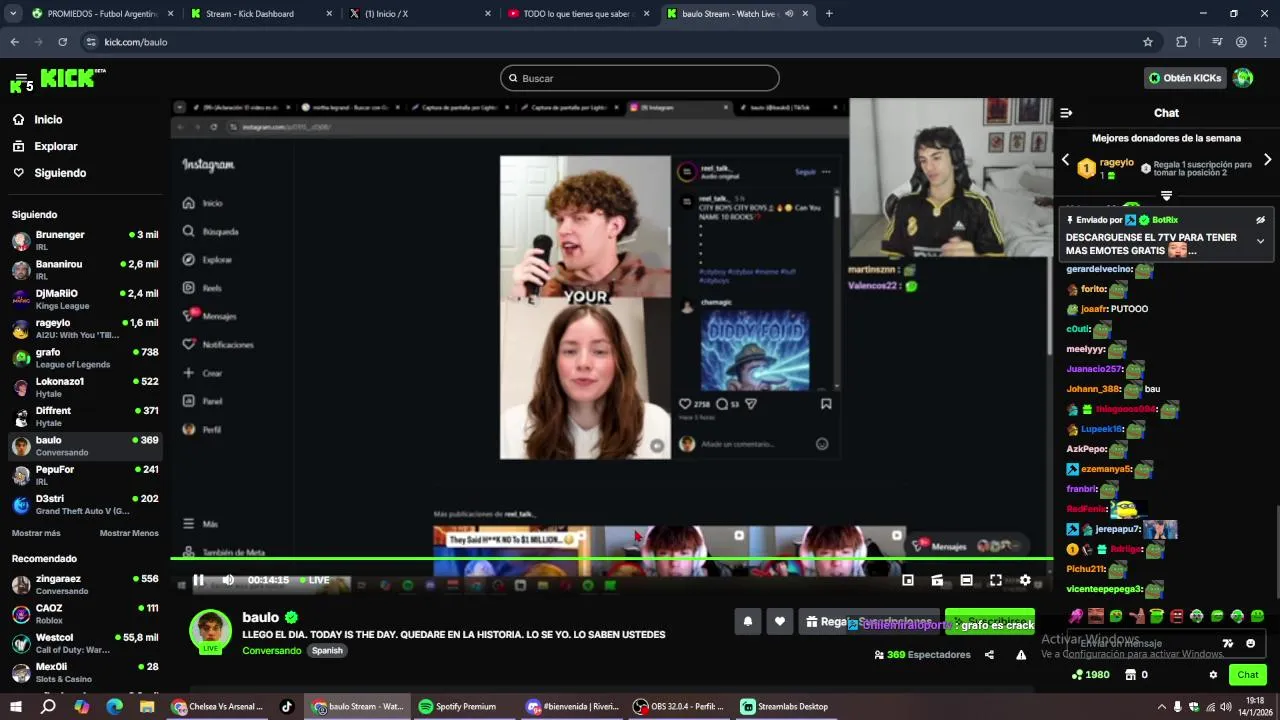Click the green Chat send button
1280x720 pixels.
1247,675
